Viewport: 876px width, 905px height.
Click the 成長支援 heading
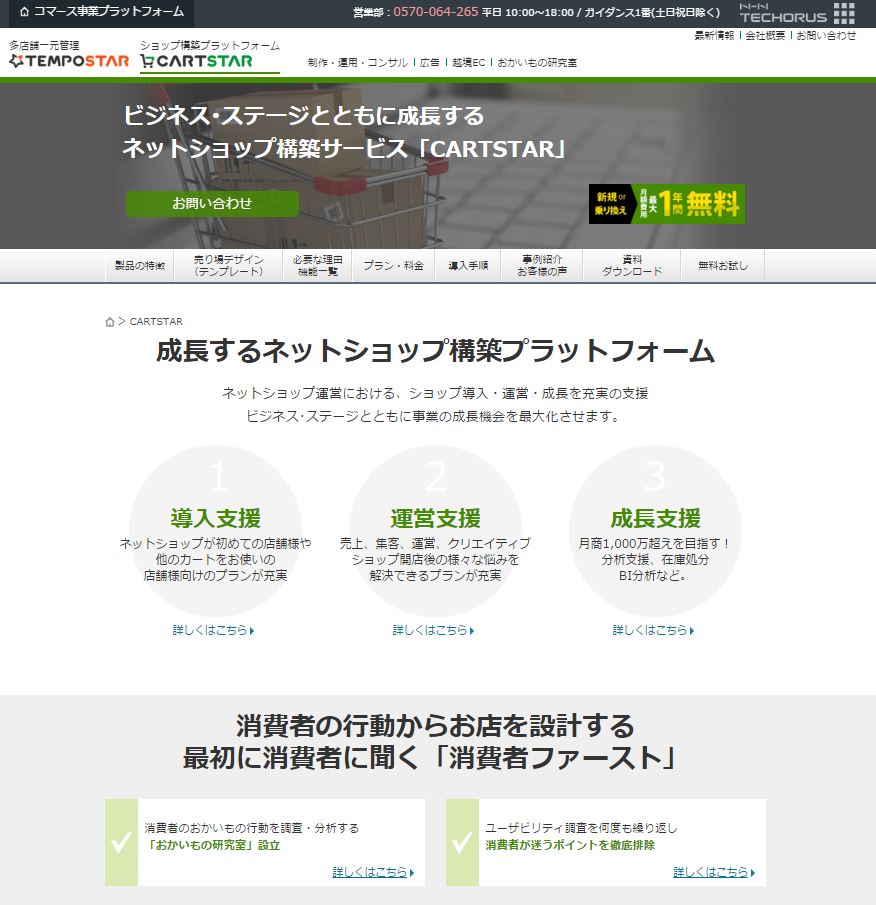tap(656, 518)
